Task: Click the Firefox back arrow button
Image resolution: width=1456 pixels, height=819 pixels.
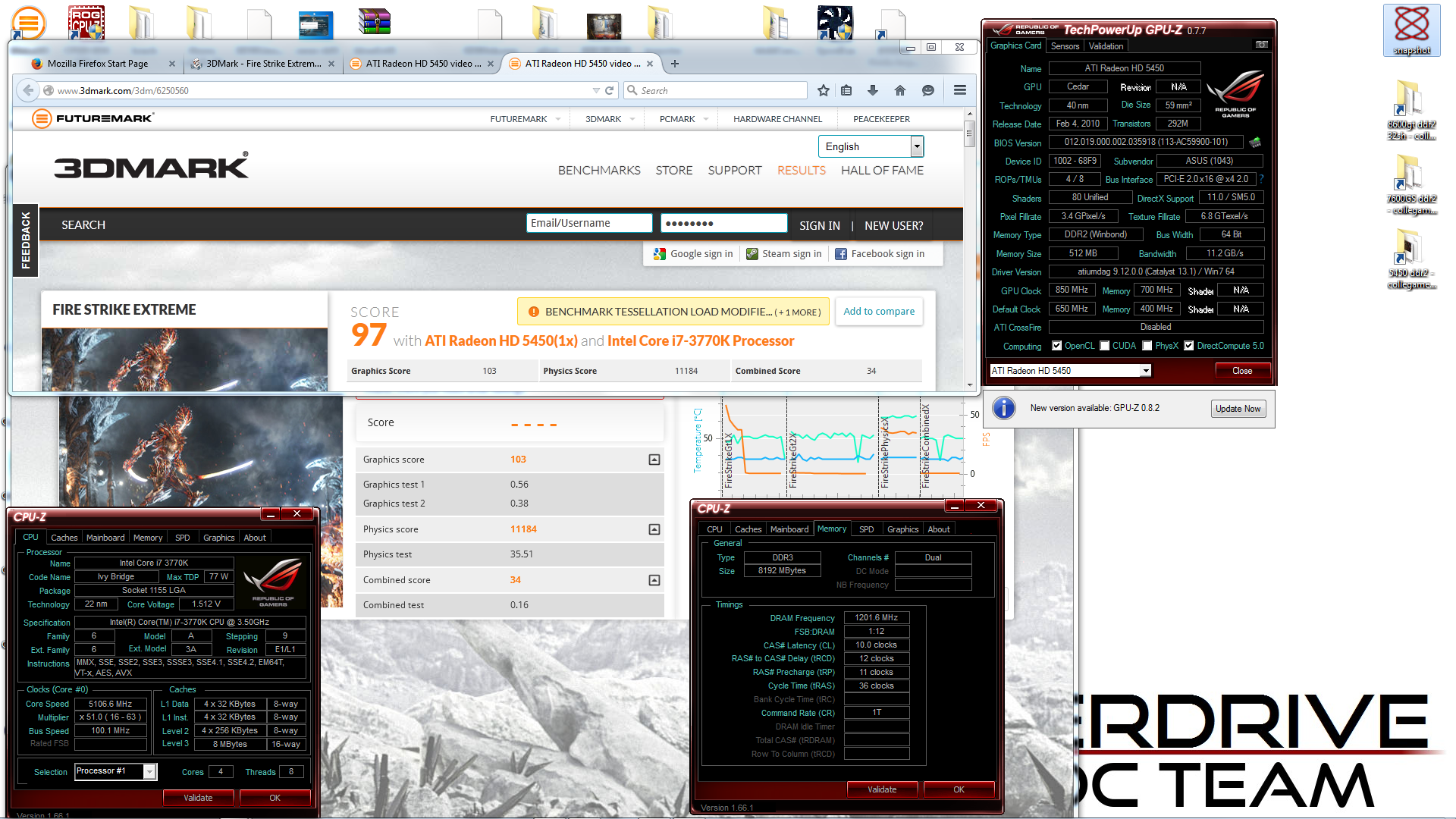Action: tap(28, 90)
